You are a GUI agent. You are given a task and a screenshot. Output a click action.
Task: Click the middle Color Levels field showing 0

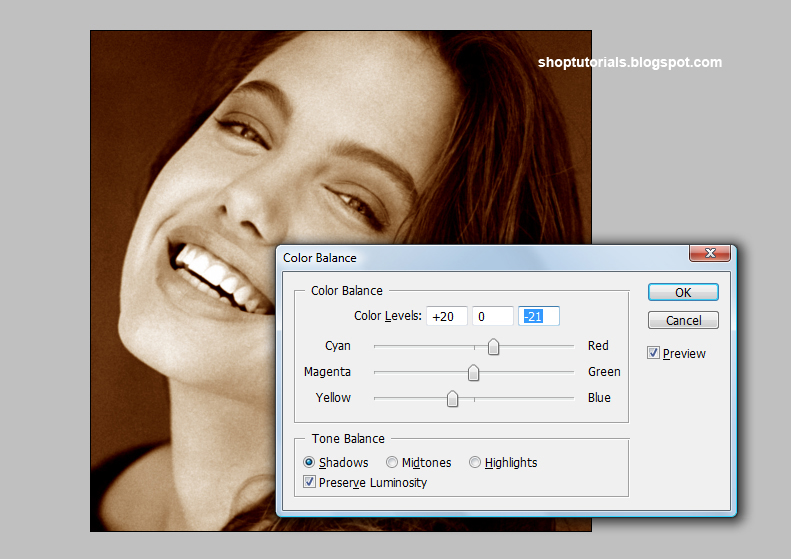tap(493, 316)
